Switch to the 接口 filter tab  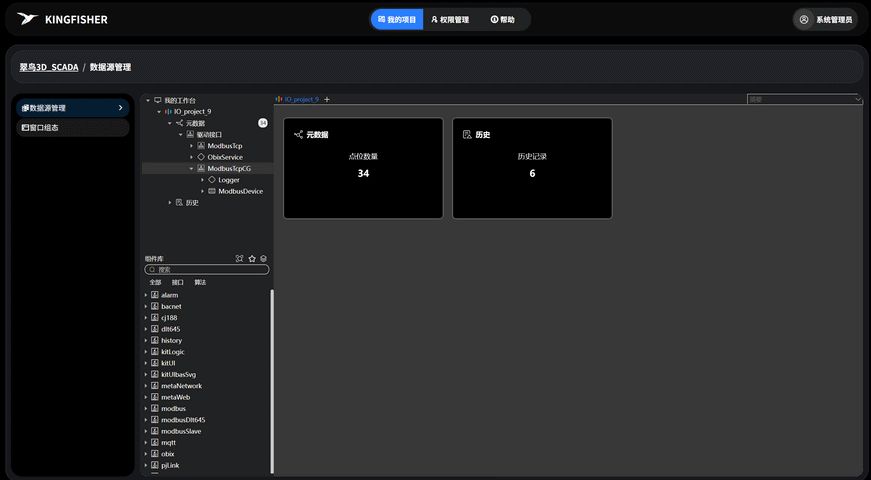[177, 282]
